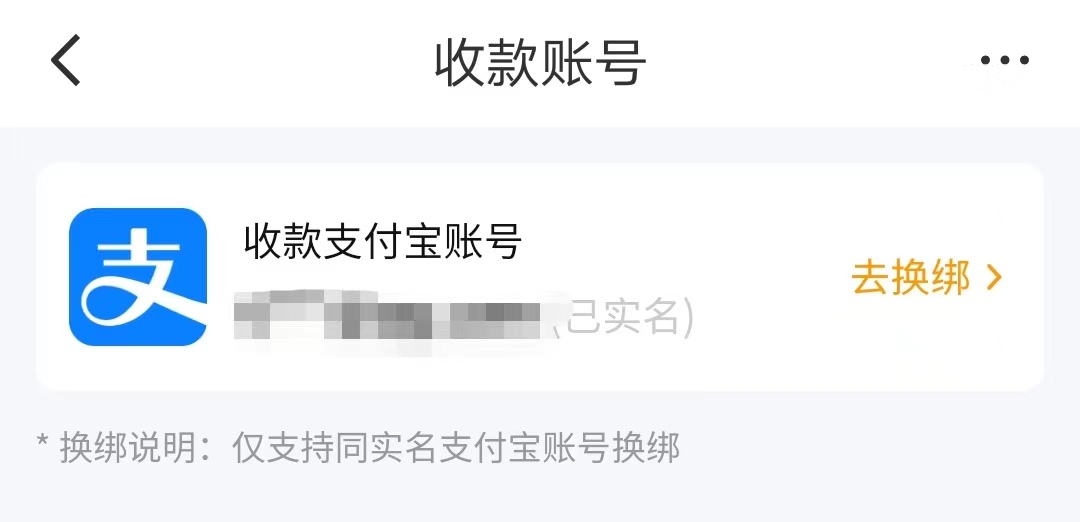This screenshot has width=1080, height=522.
Task: Tap the 收款账号 page title
Action: 540,63
